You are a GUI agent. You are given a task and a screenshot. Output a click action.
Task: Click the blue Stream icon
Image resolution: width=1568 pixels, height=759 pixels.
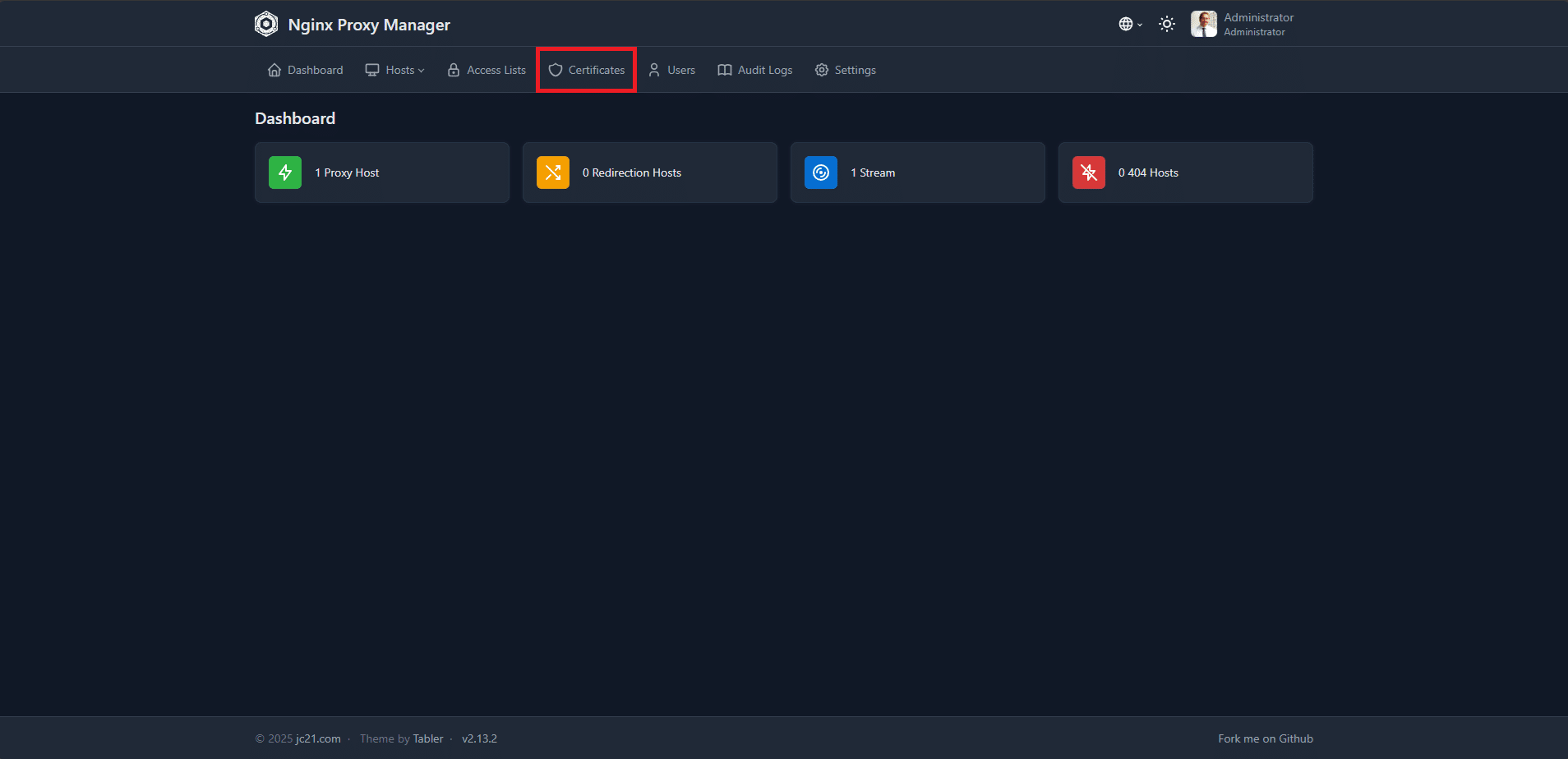coord(821,172)
